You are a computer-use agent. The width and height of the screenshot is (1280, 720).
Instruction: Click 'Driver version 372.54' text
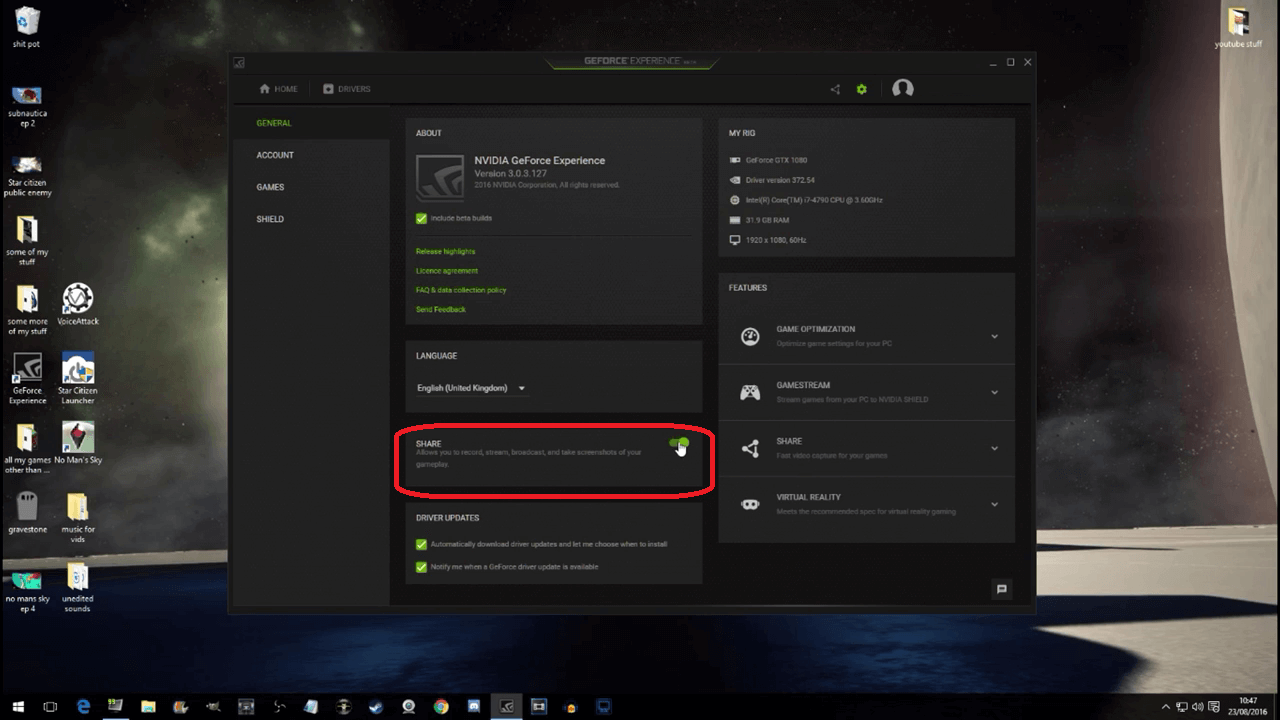tap(780, 180)
